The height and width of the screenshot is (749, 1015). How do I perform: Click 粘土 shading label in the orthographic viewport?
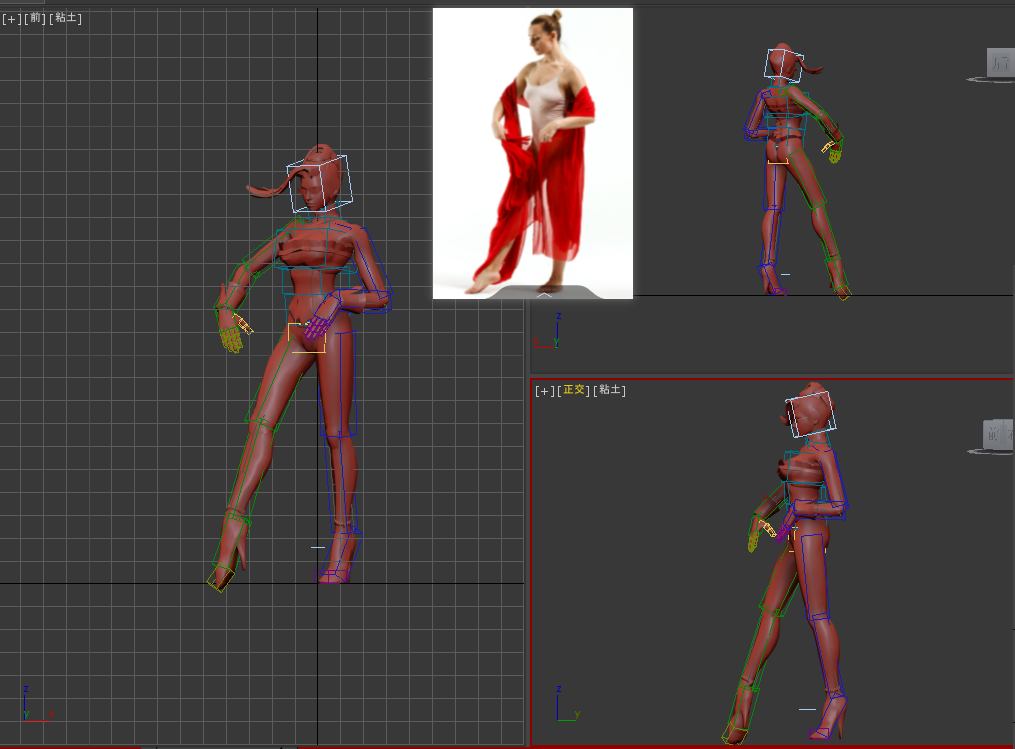[x=609, y=391]
